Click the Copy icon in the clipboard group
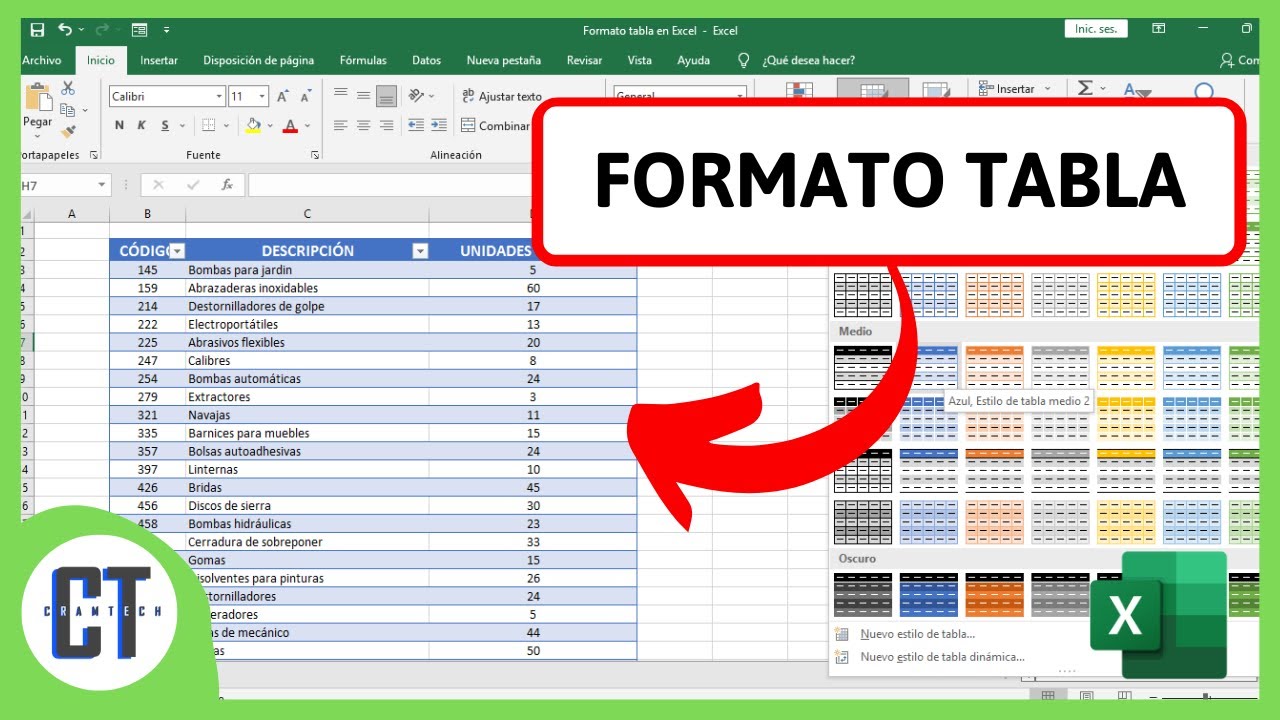The height and width of the screenshot is (720, 1280). coord(68,110)
